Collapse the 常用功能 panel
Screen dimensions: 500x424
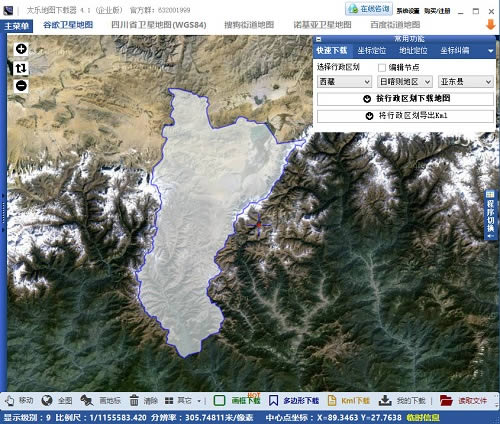click(319, 39)
